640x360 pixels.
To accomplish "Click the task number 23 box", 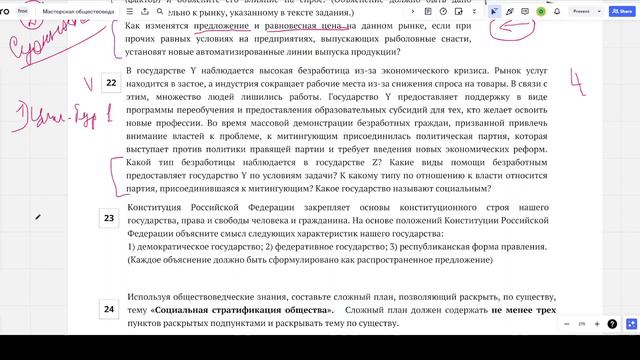I will (x=109, y=218).
